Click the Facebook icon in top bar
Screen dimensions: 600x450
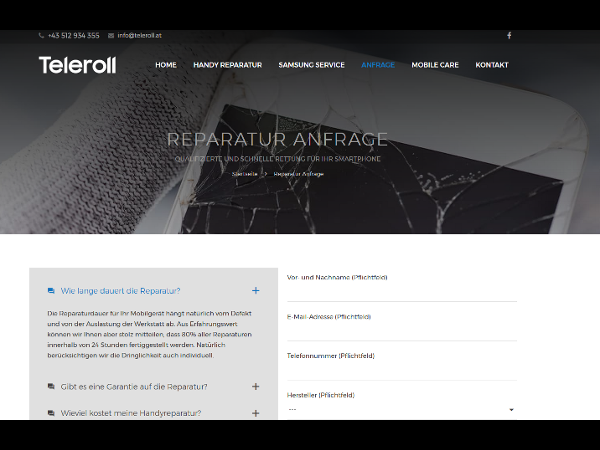508,35
